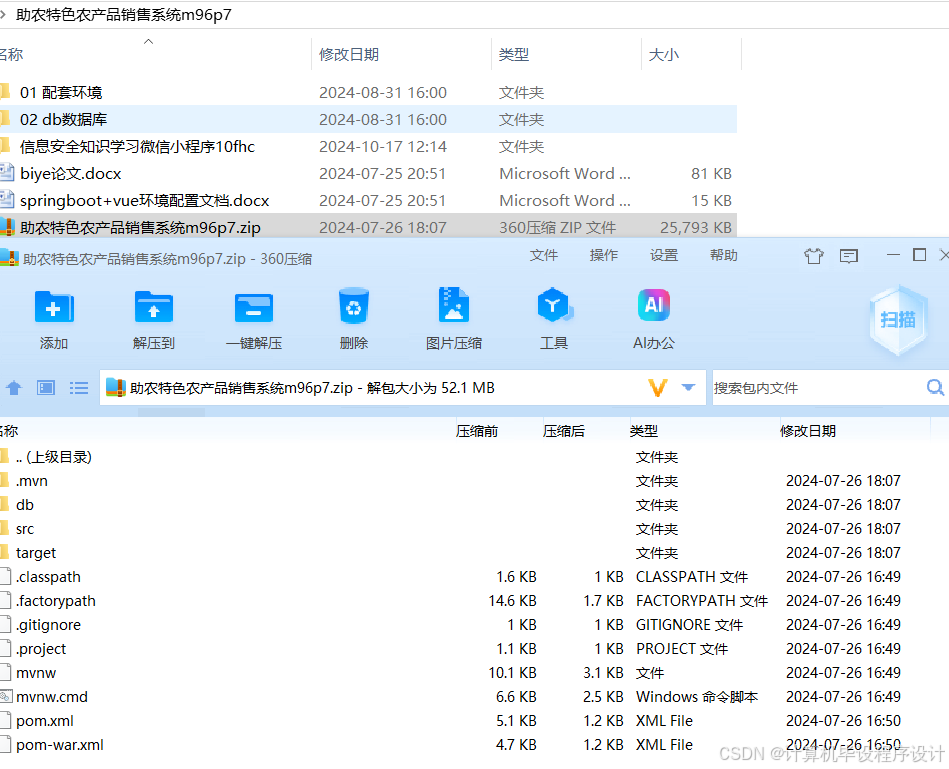Click the go-up-directory arrow icon

(14, 387)
